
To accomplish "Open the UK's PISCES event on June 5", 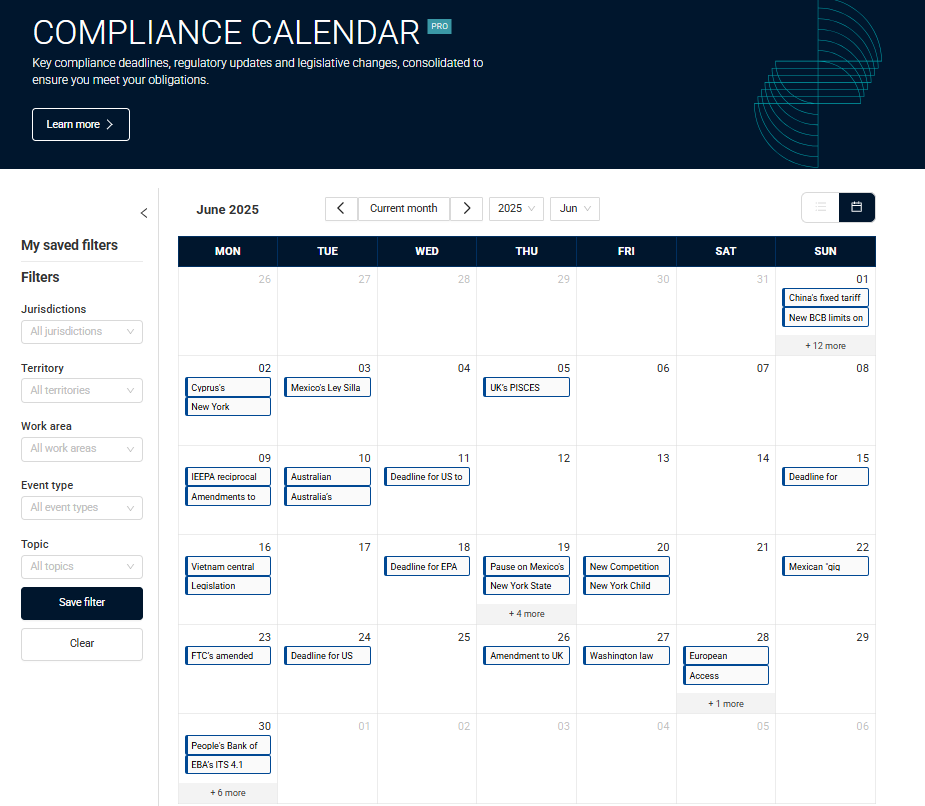I will 526,387.
